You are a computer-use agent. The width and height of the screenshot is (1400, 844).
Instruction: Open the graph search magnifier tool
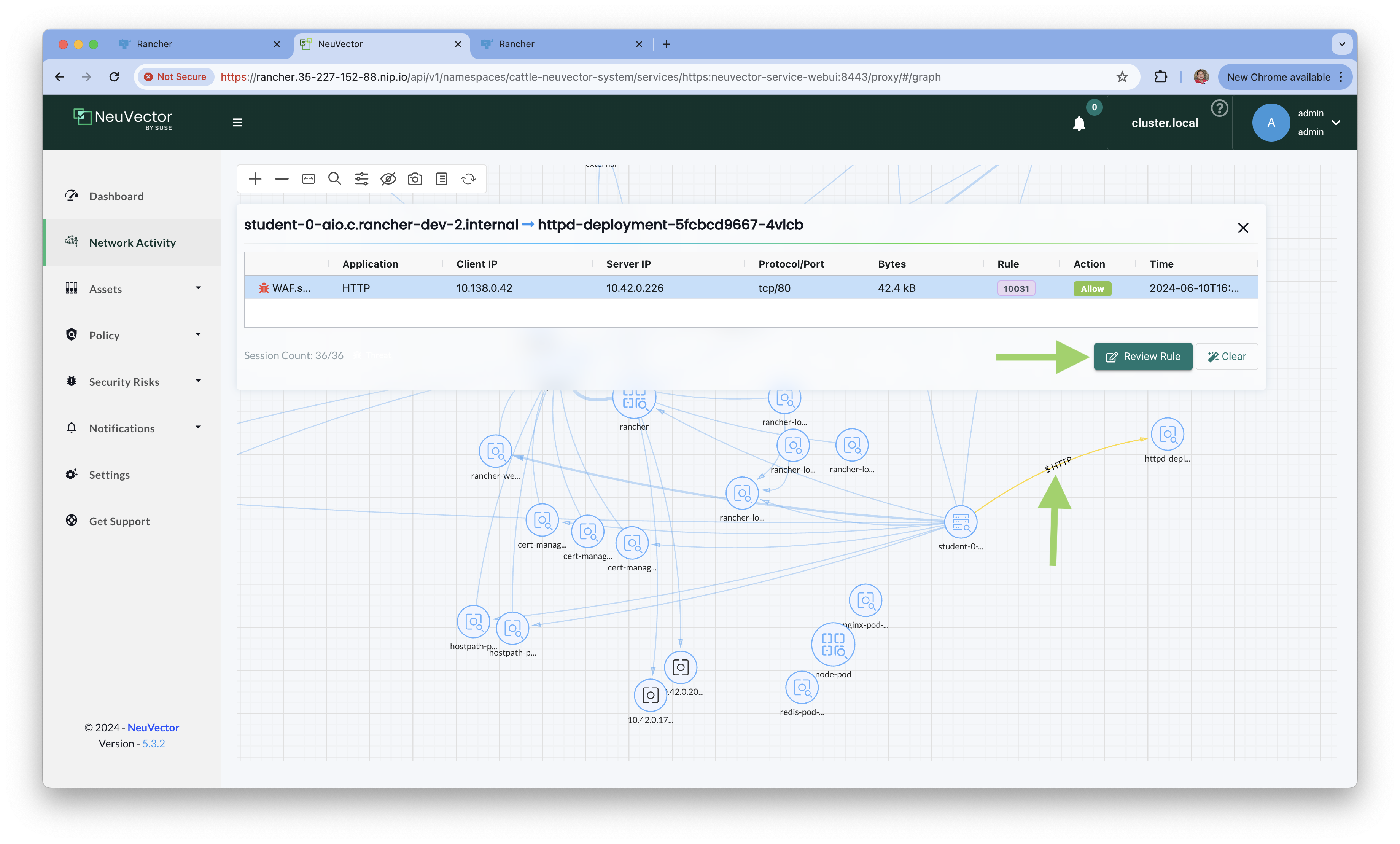click(x=335, y=179)
